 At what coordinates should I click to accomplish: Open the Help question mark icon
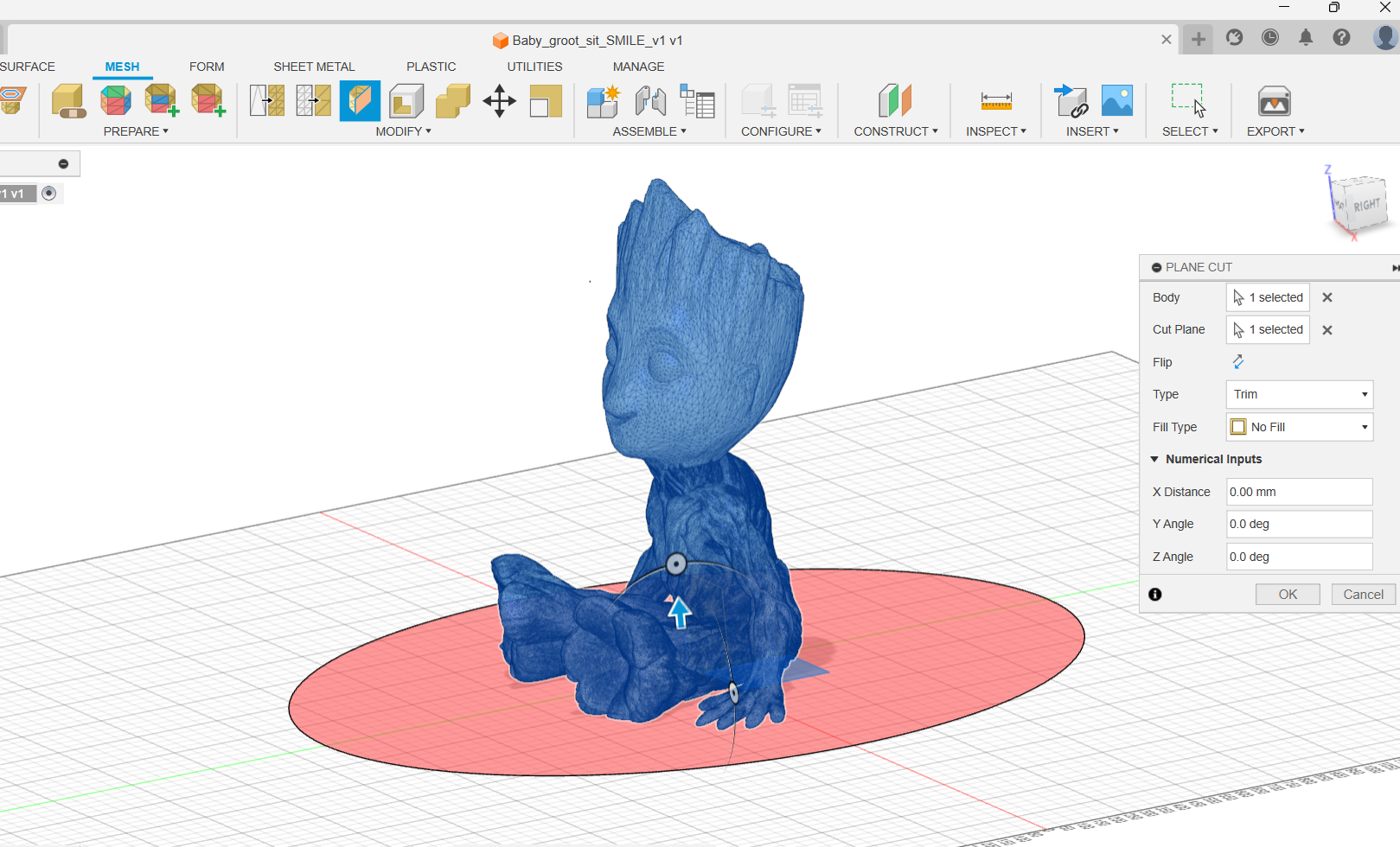(x=1341, y=37)
